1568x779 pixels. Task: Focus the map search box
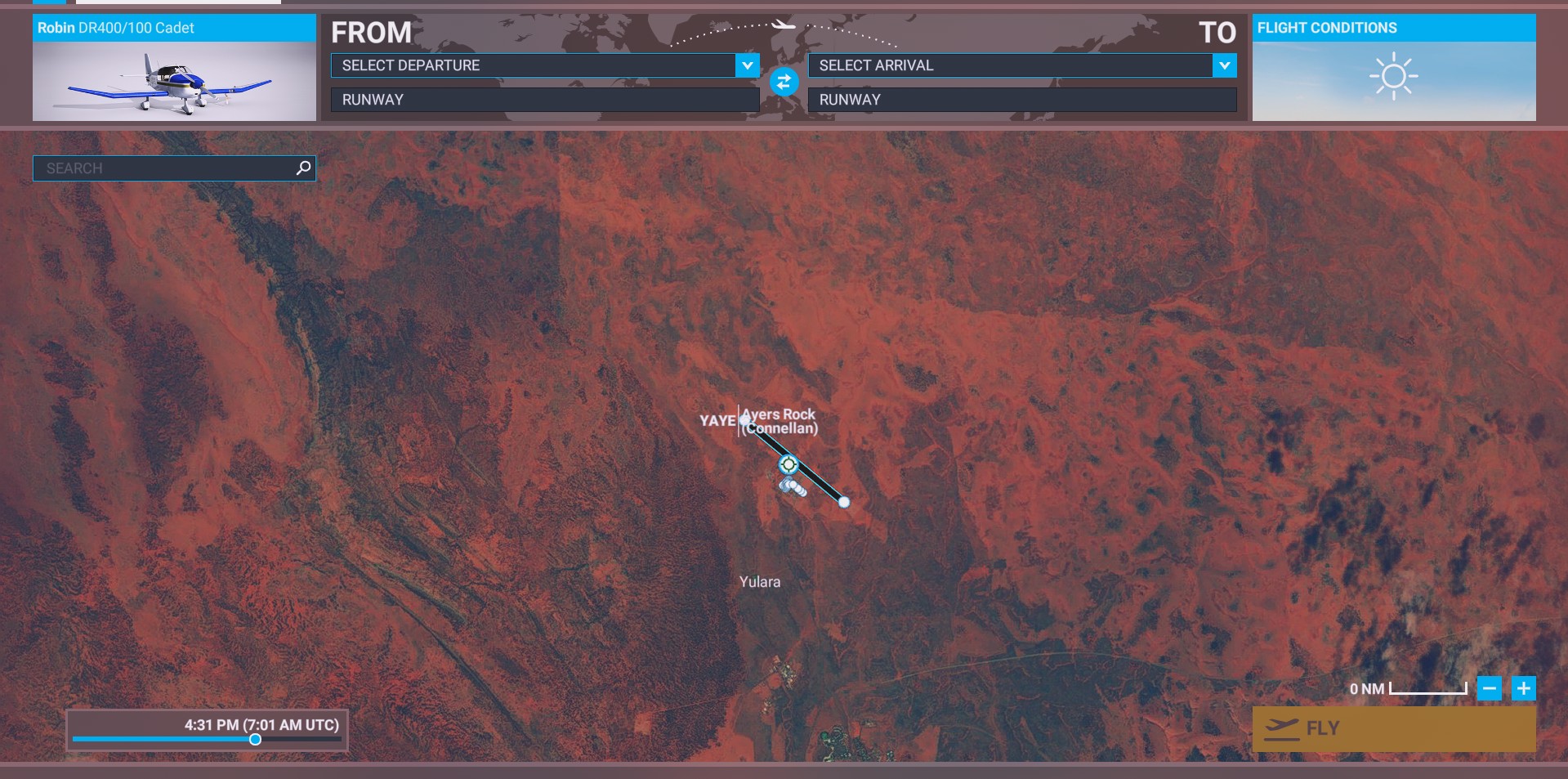(x=174, y=168)
